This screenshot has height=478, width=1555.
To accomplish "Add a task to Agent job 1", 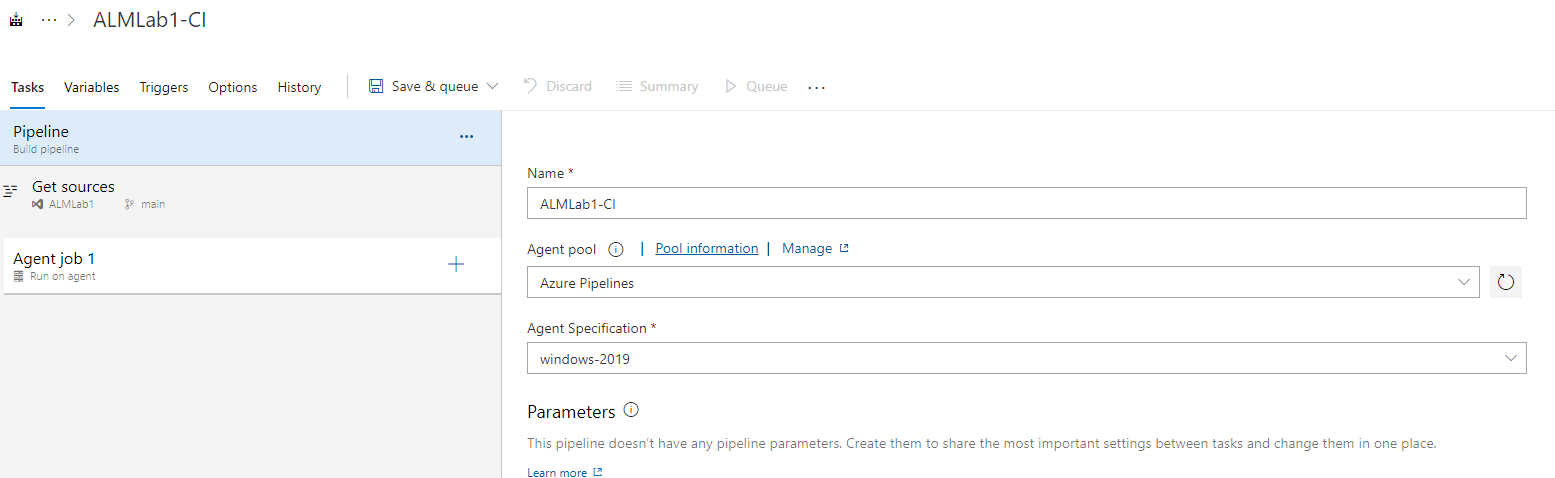I will 456,264.
